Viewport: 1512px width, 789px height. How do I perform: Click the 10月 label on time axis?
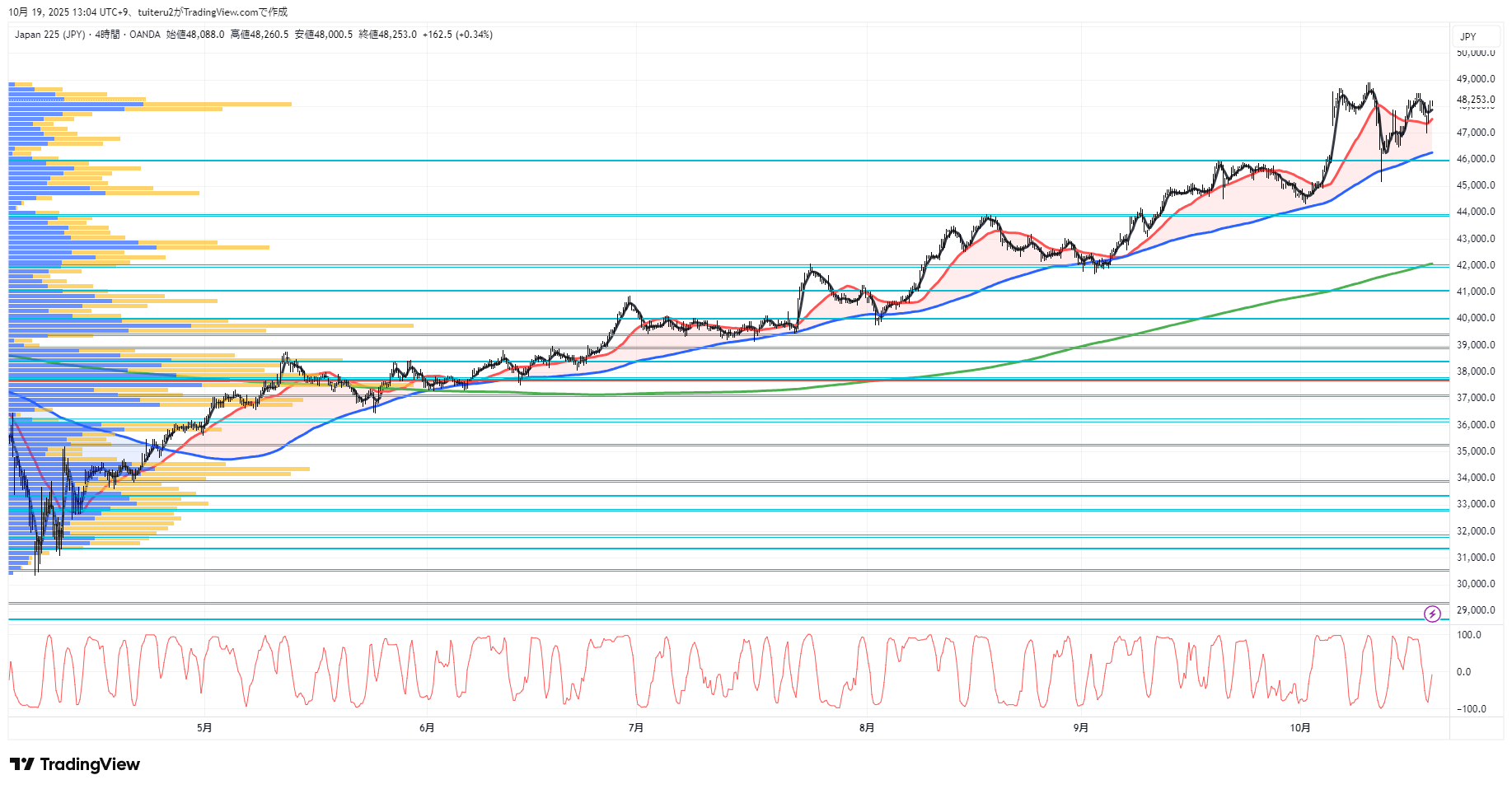(x=1299, y=727)
